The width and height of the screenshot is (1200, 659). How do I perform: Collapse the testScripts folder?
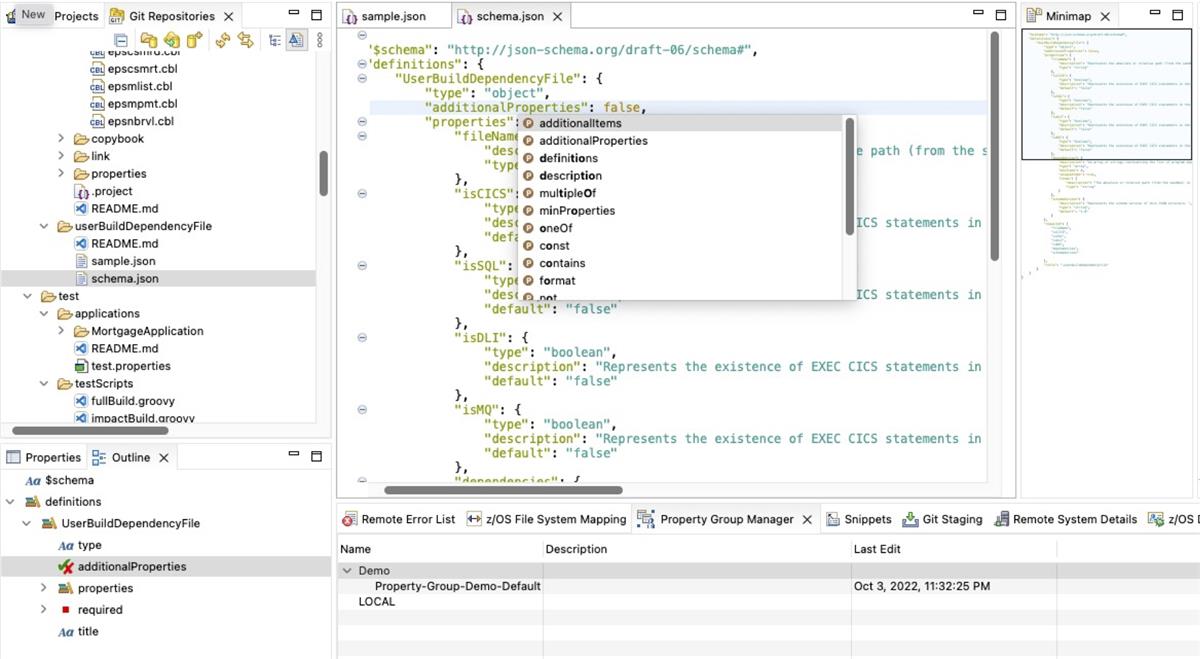[44, 383]
